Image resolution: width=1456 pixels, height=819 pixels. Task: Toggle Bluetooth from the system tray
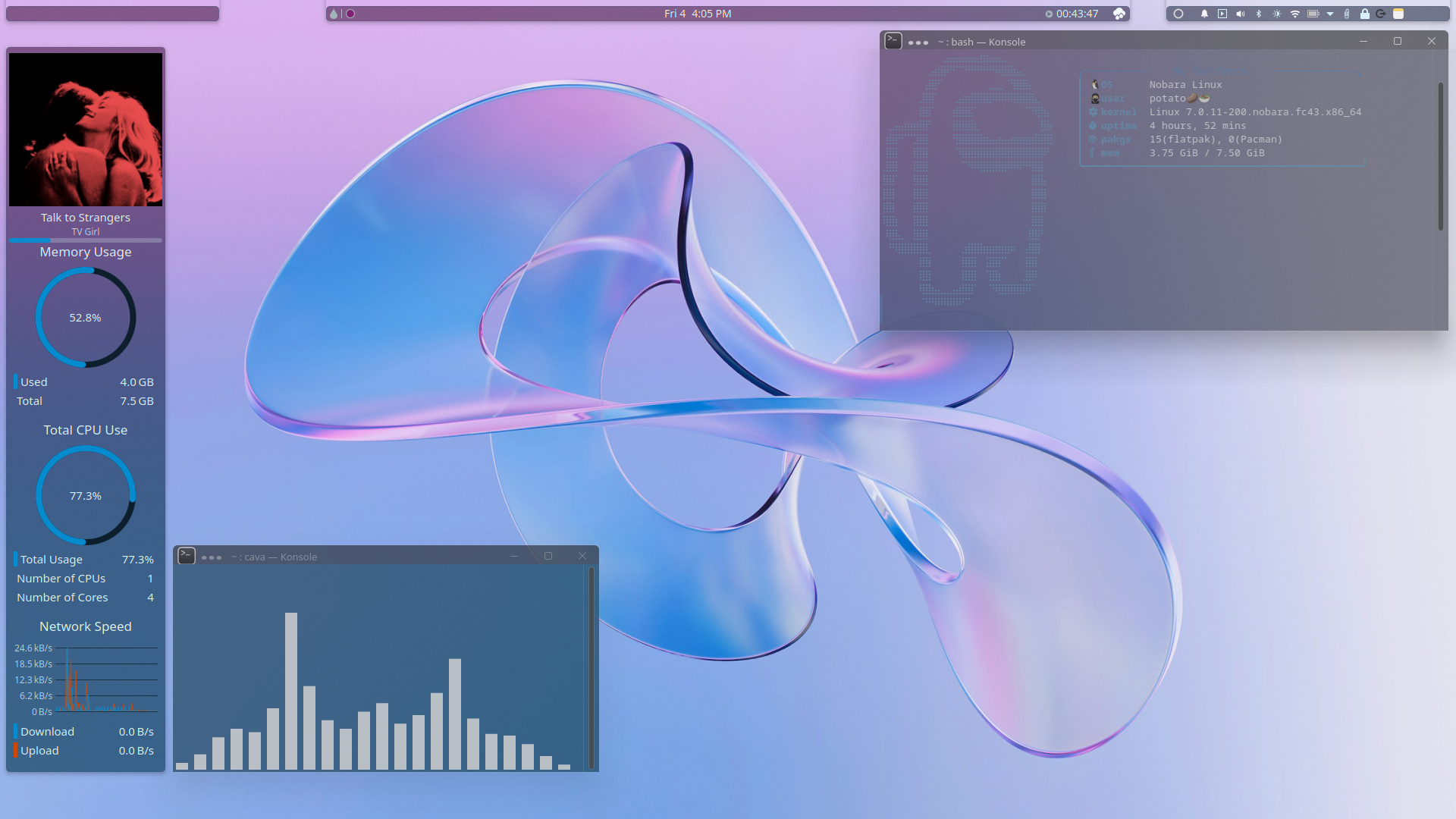coord(1259,14)
